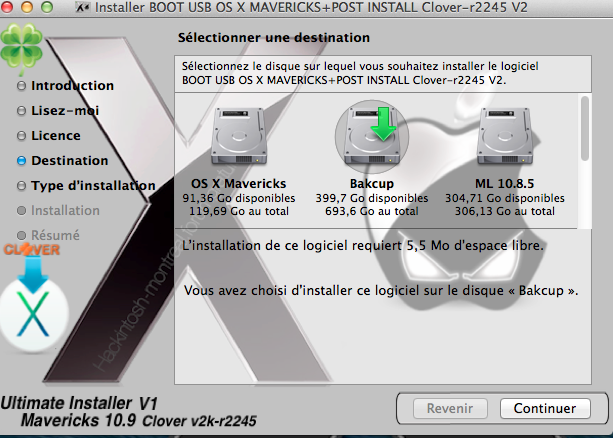Zoom the window with the green button
Screen dimensions: 613x438
pos(47,7)
